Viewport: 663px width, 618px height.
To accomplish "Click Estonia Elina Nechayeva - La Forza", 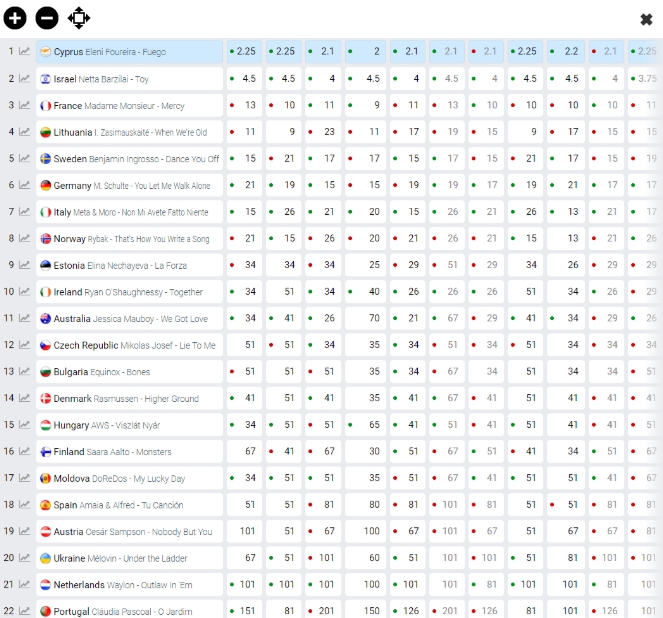I will (x=129, y=265).
